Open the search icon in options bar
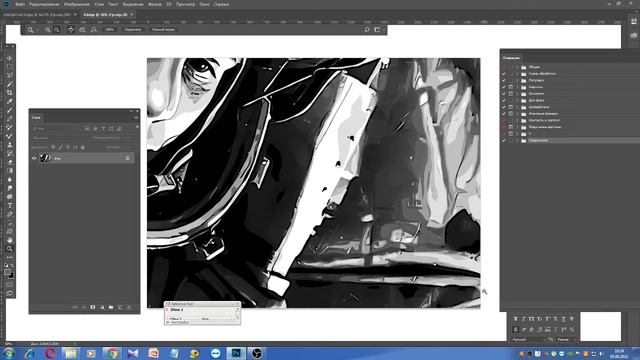Viewport: 640px width, 360px height. click(x=367, y=30)
